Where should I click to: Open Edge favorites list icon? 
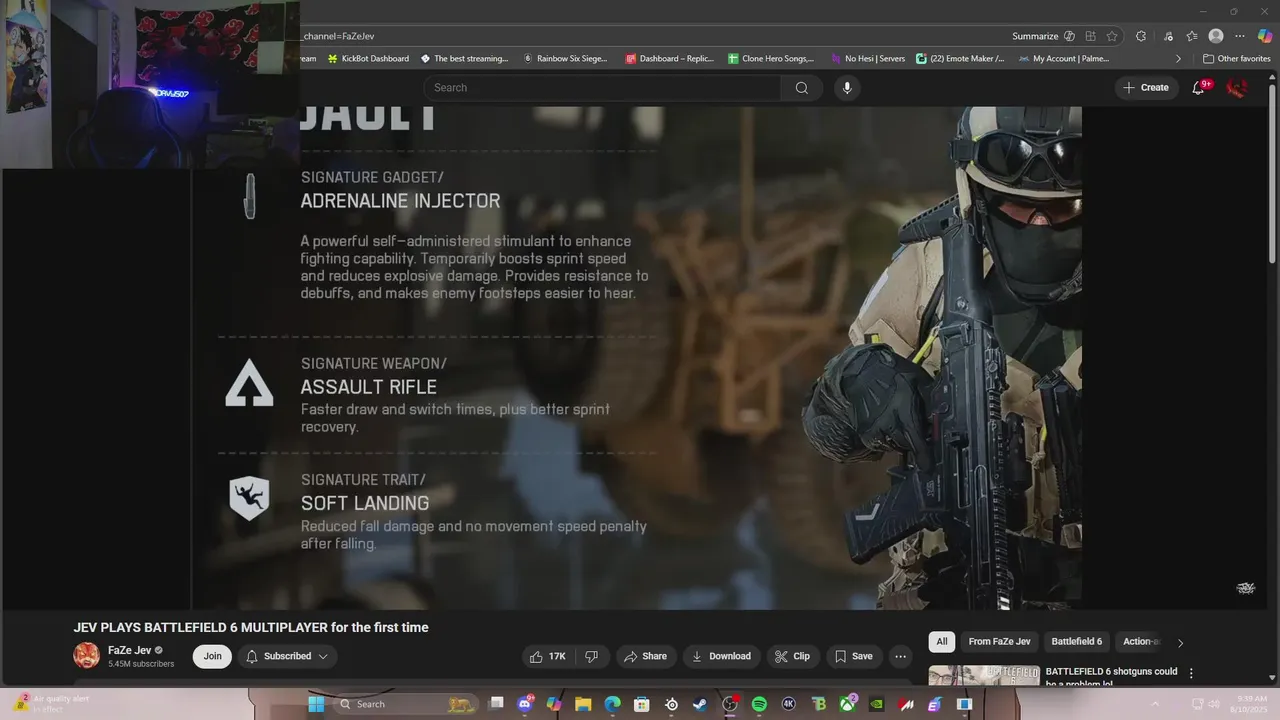(x=1191, y=36)
